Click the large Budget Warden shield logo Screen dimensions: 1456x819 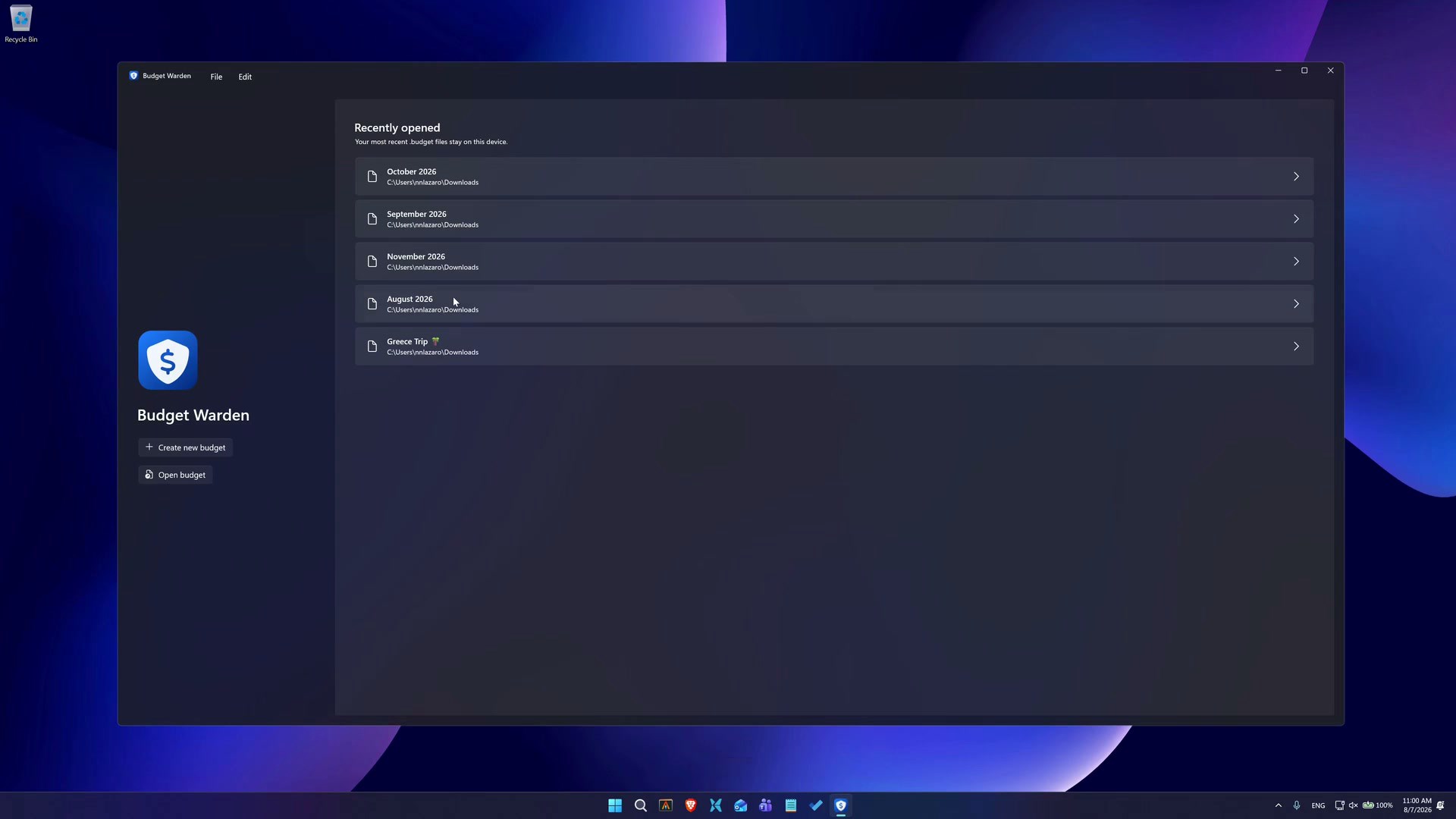pyautogui.click(x=168, y=360)
